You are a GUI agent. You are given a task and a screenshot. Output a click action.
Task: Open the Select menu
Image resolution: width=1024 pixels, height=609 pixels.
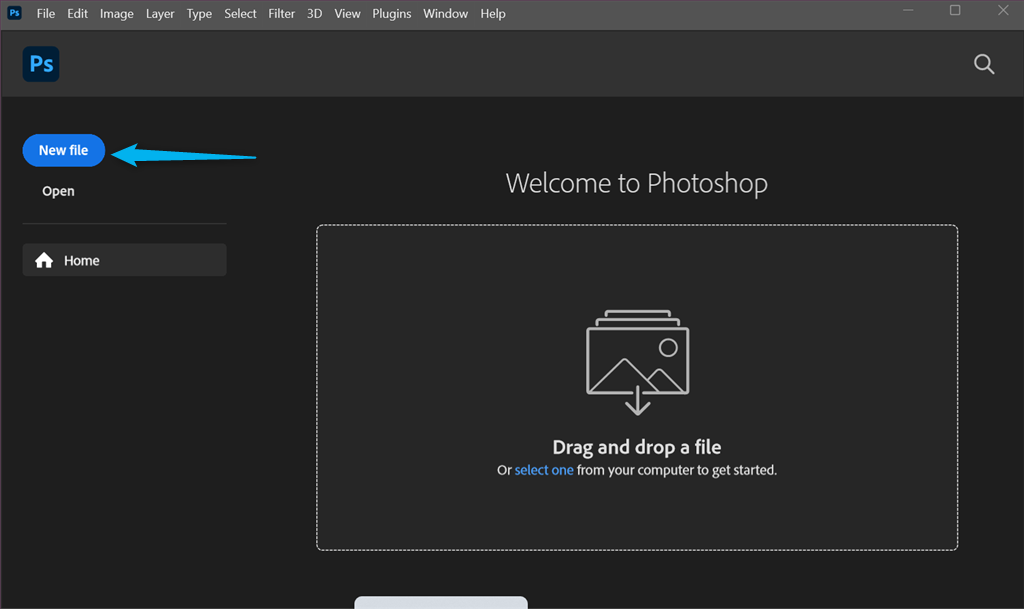point(240,14)
